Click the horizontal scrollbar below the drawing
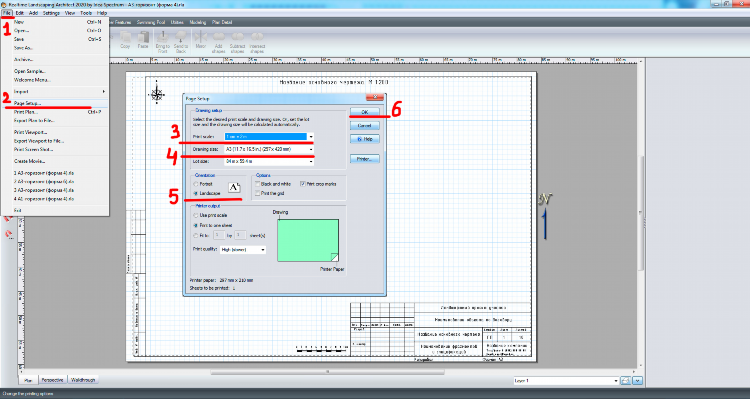Image resolution: width=750 pixels, height=399 pixels. 328,371
